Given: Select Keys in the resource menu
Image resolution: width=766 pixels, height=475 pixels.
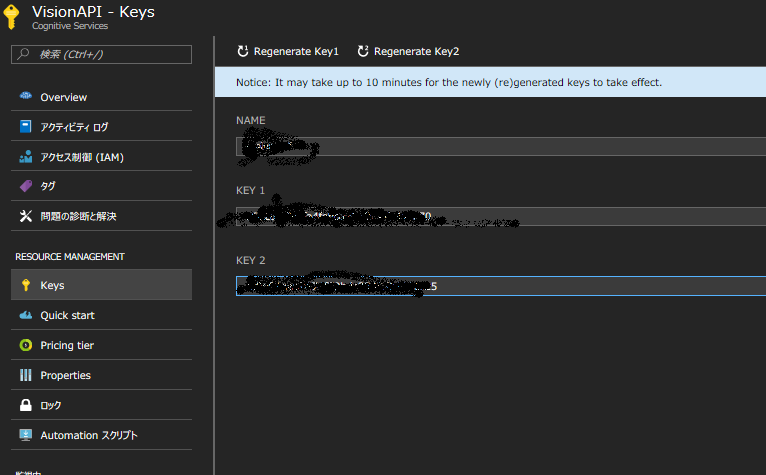Looking at the screenshot, I should (x=101, y=284).
